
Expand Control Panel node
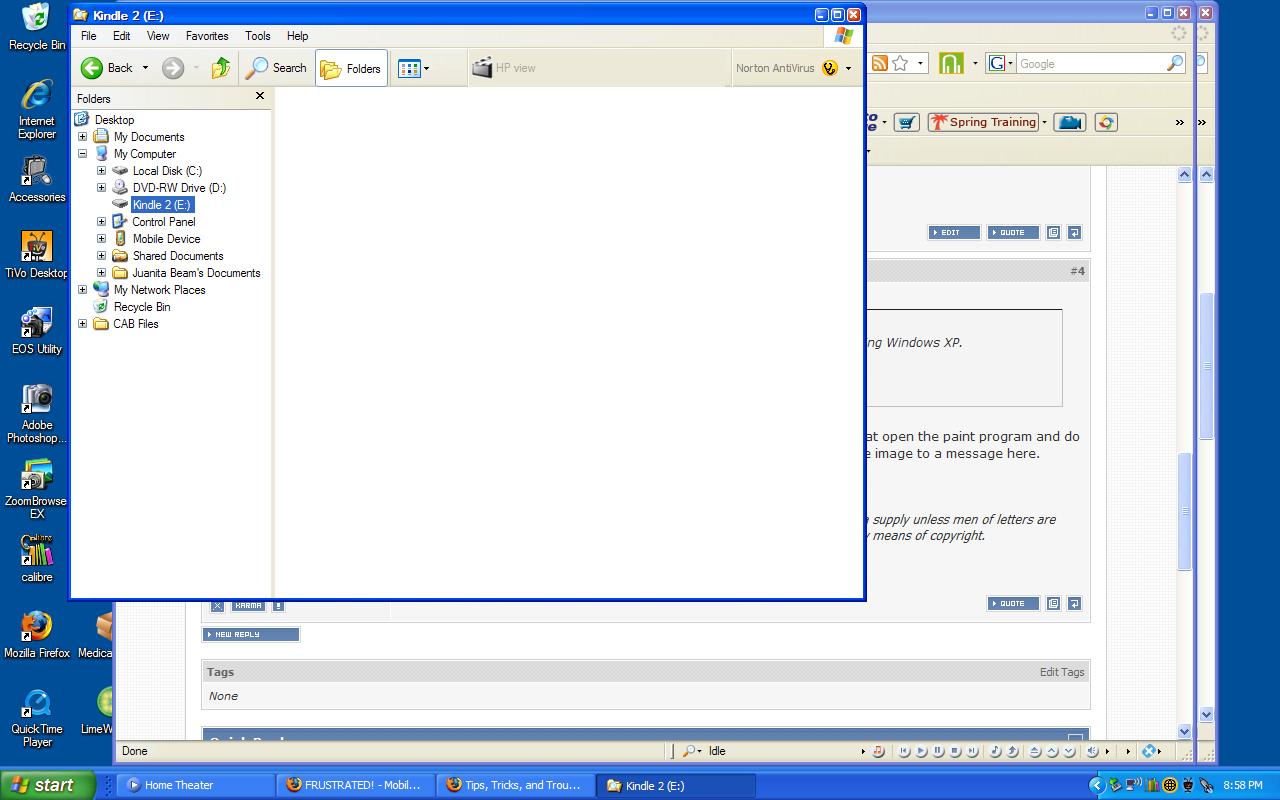[x=101, y=222]
